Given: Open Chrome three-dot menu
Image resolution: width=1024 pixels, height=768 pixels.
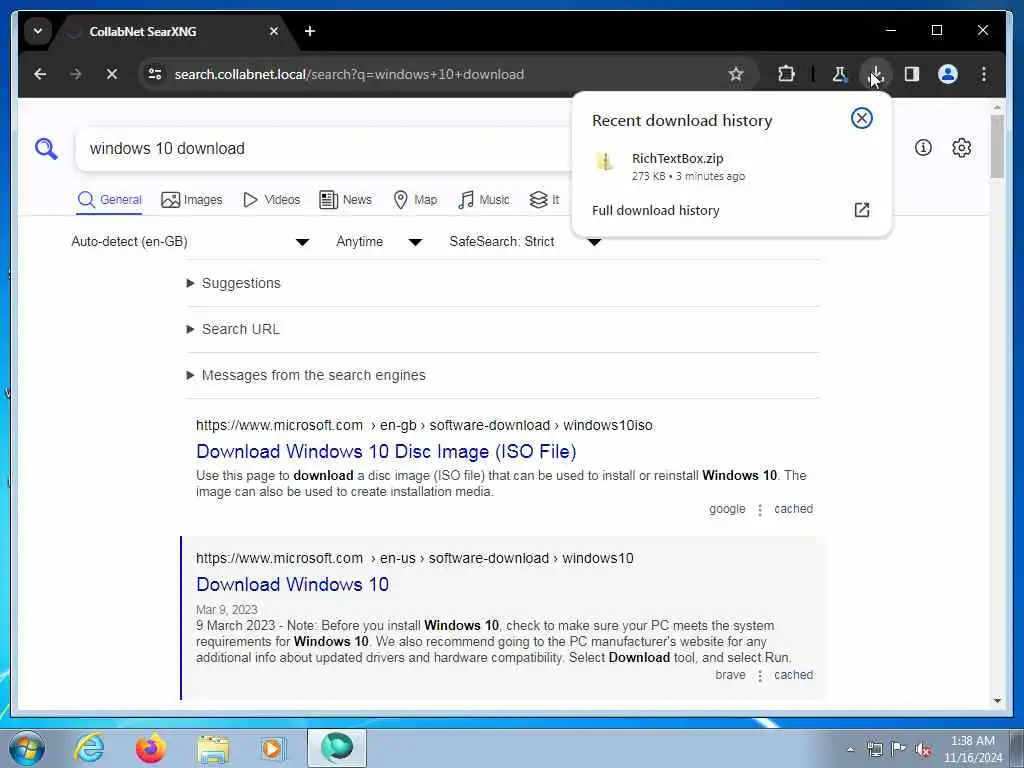Looking at the screenshot, I should coord(984,74).
